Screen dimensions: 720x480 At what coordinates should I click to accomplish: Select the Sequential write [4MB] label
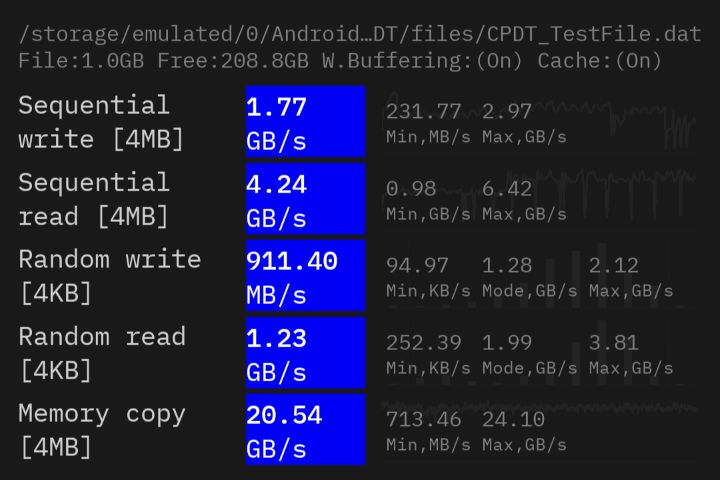pyautogui.click(x=101, y=122)
